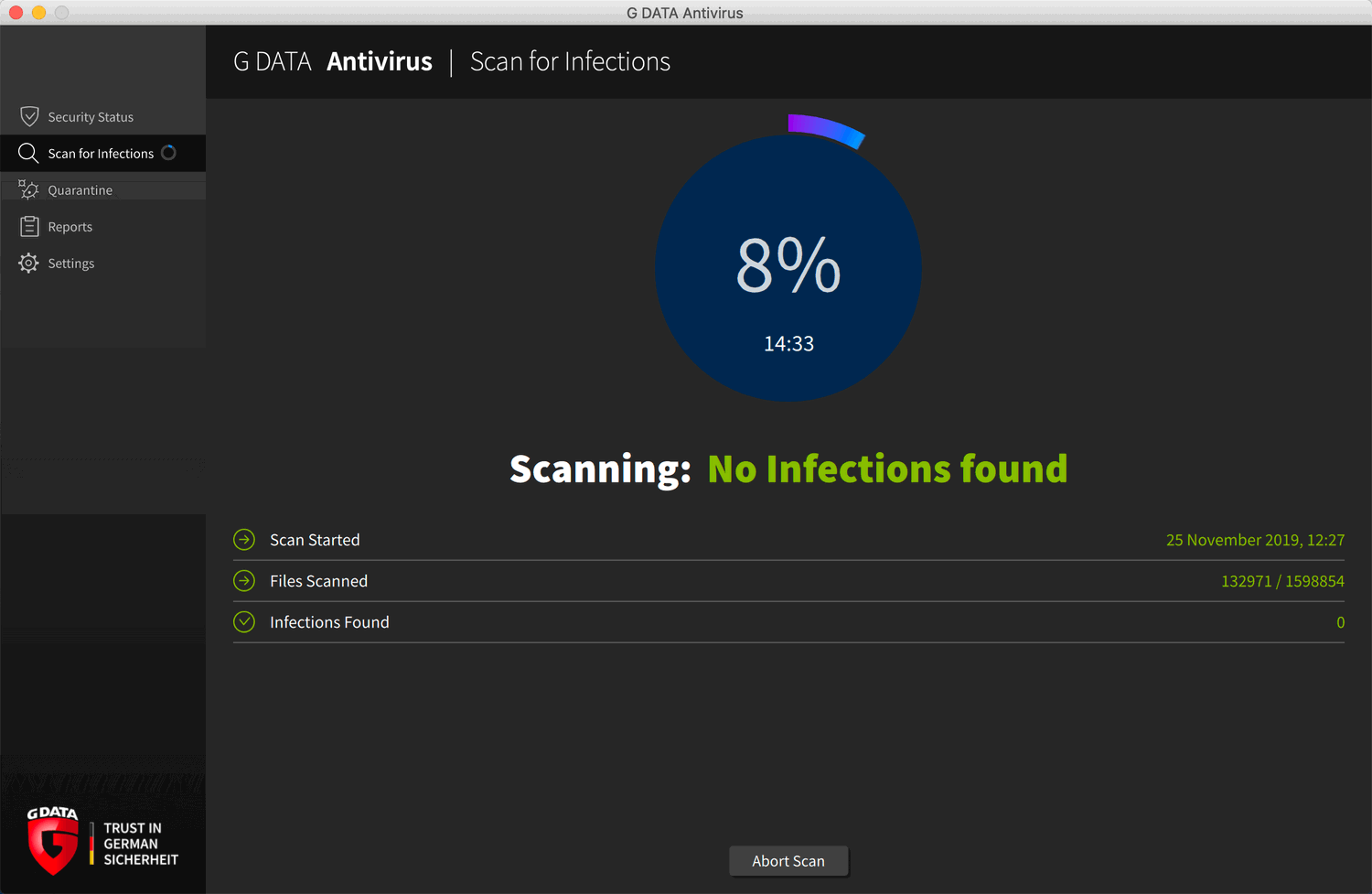
Task: Click the Quarantine virus icon
Action: pyautogui.click(x=28, y=189)
